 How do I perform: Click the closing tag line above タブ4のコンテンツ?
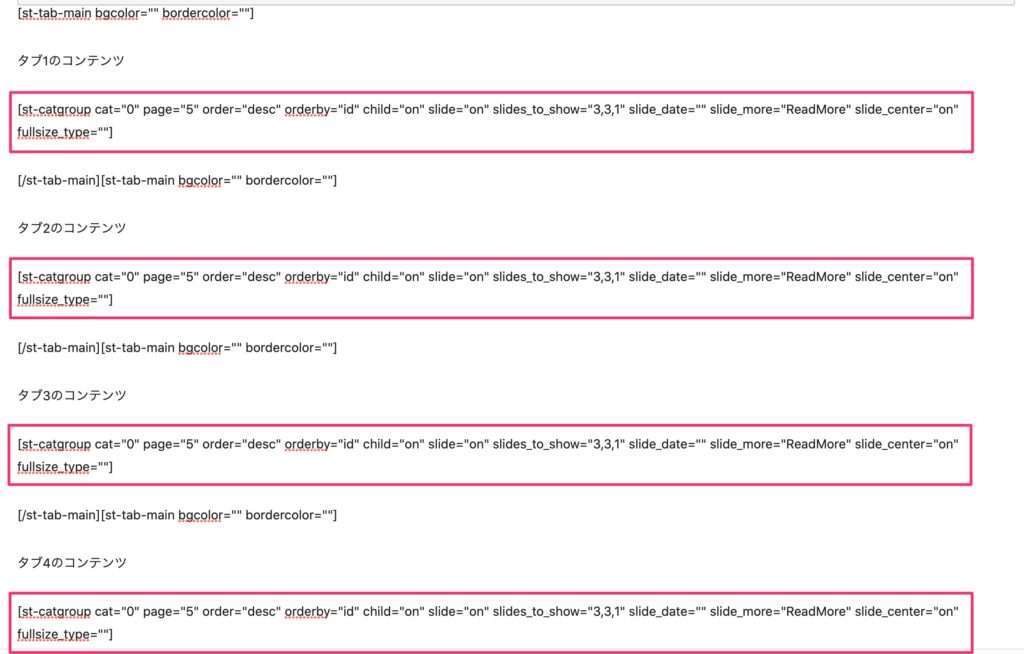177,515
